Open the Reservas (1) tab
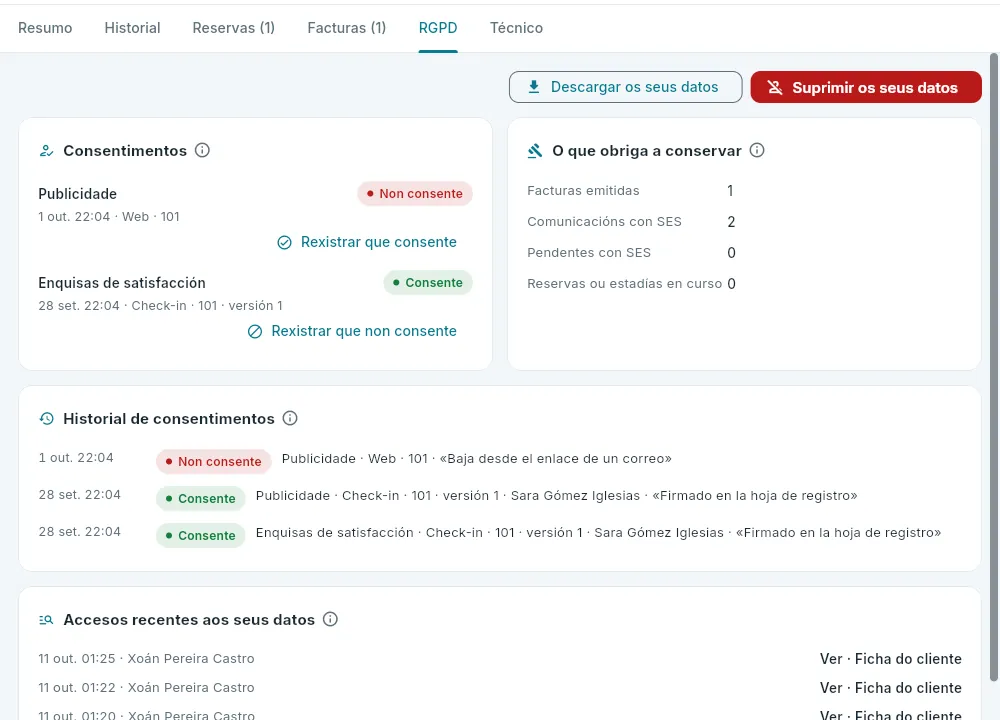This screenshot has width=1000, height=720. pos(233,28)
